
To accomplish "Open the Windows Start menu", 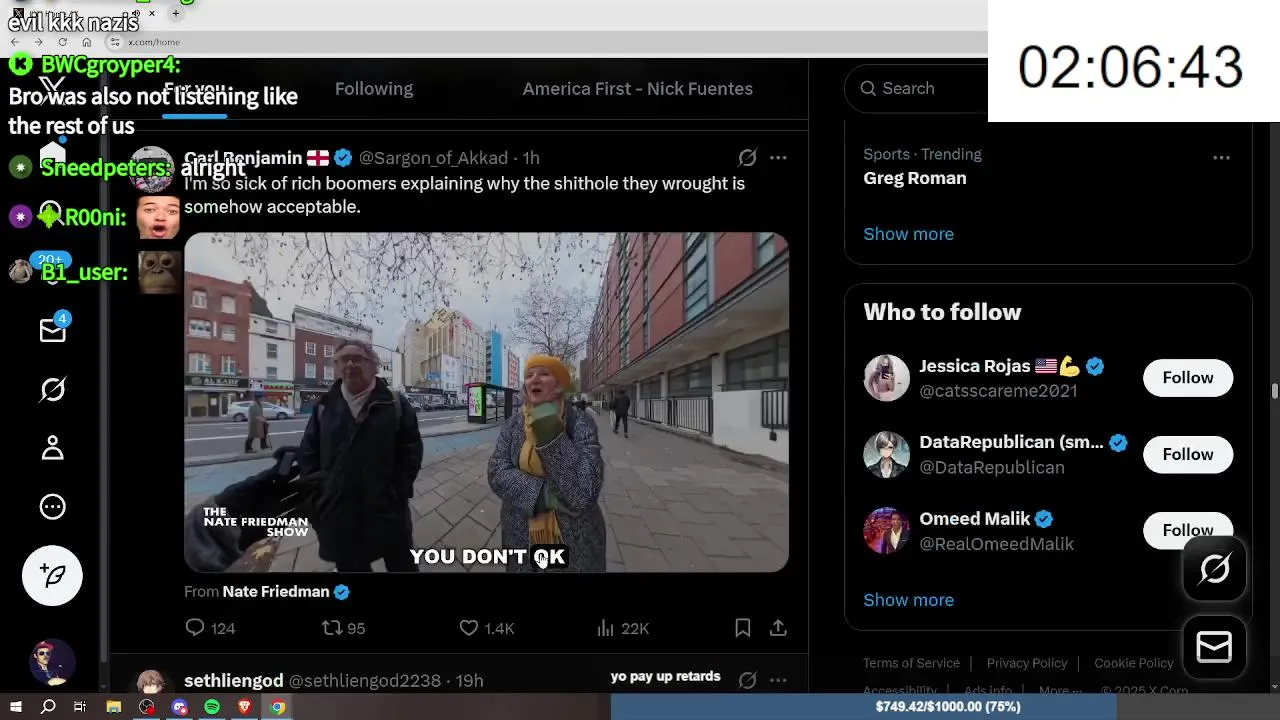I will (x=16, y=707).
